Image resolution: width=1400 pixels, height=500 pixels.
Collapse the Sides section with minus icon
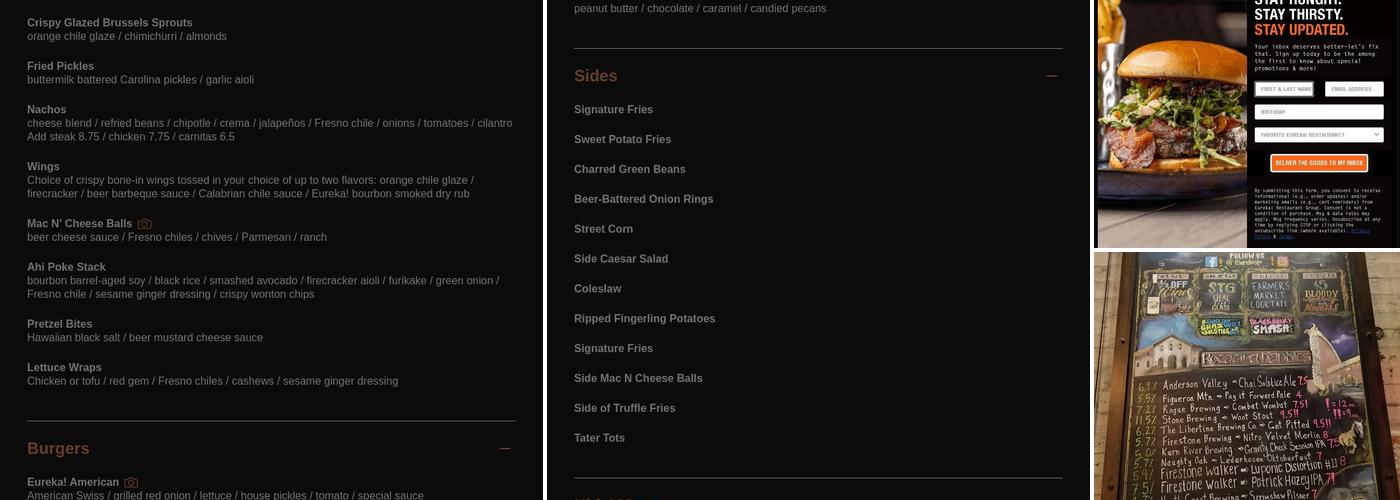tap(1051, 76)
